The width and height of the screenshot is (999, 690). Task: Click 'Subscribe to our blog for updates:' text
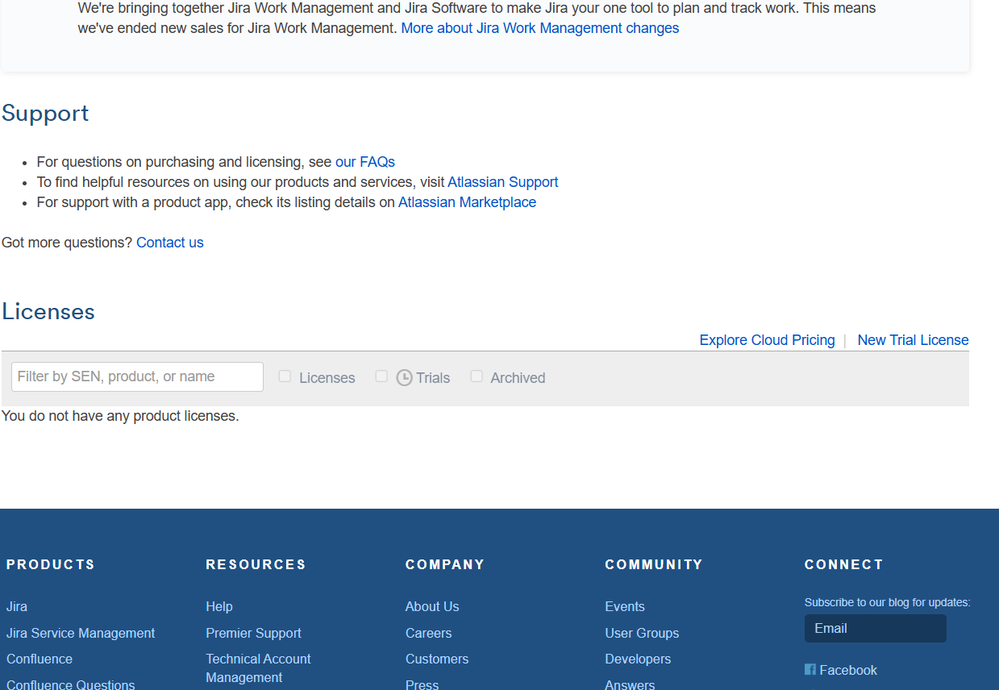888,602
